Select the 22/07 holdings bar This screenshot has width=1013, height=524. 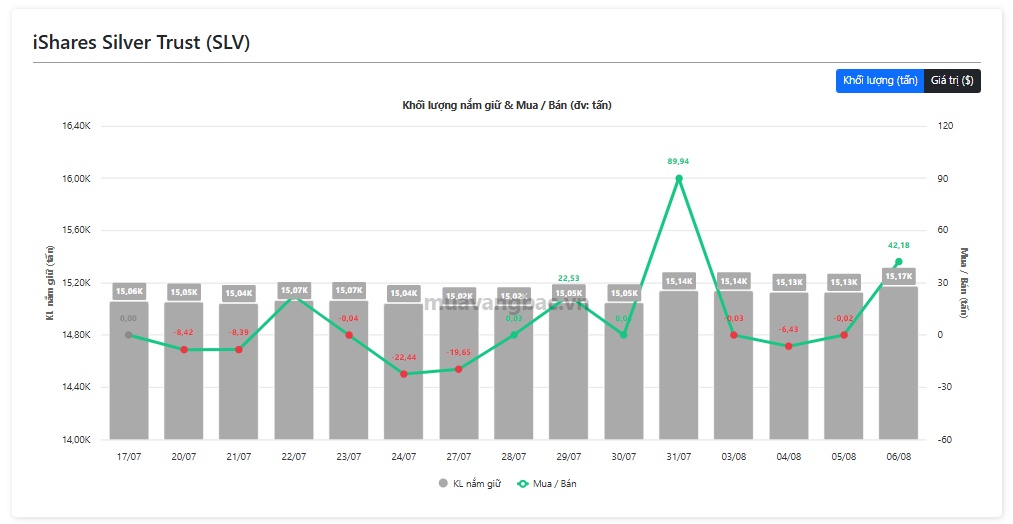click(294, 370)
